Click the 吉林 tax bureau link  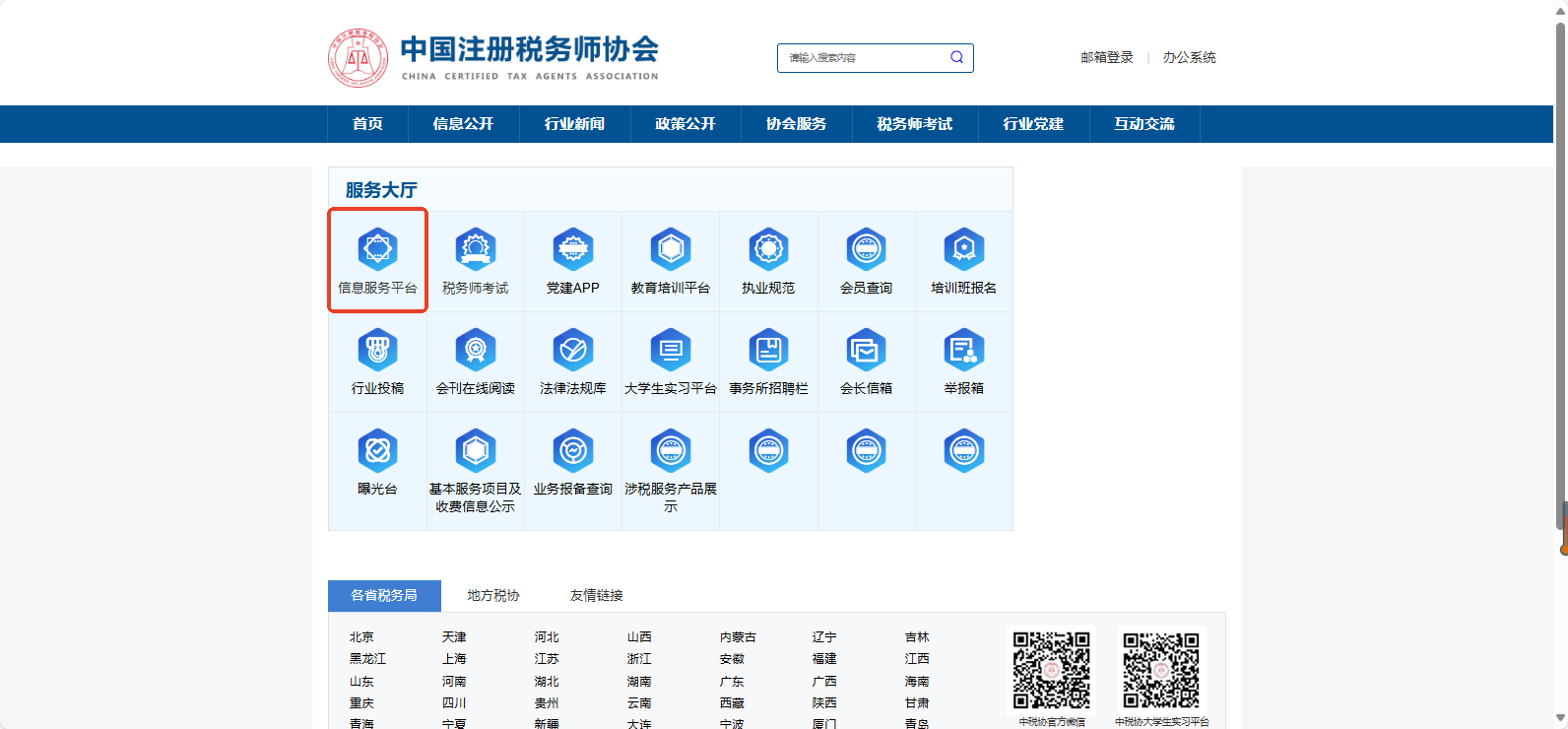point(917,637)
